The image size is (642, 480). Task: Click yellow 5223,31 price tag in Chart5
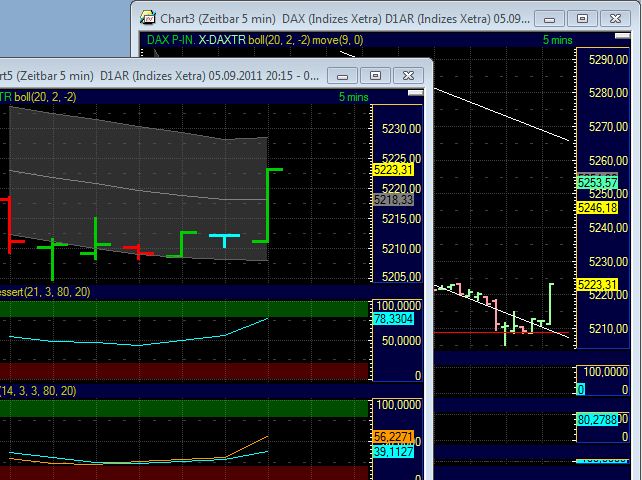(393, 170)
